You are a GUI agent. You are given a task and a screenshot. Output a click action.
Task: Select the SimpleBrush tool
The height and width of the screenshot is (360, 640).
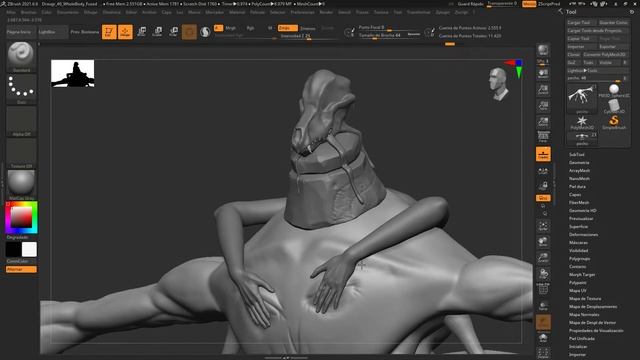click(613, 122)
